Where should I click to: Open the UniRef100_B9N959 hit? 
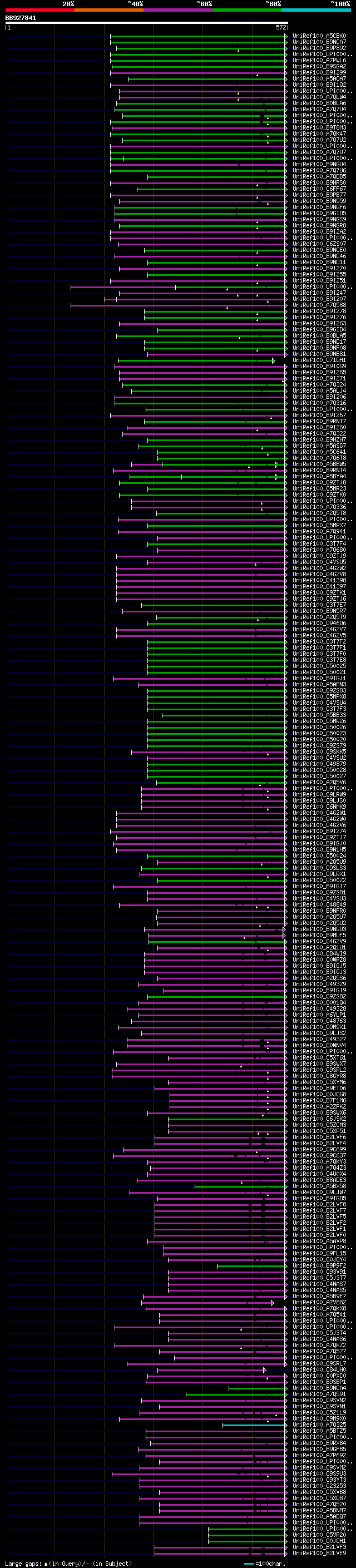pos(319,201)
